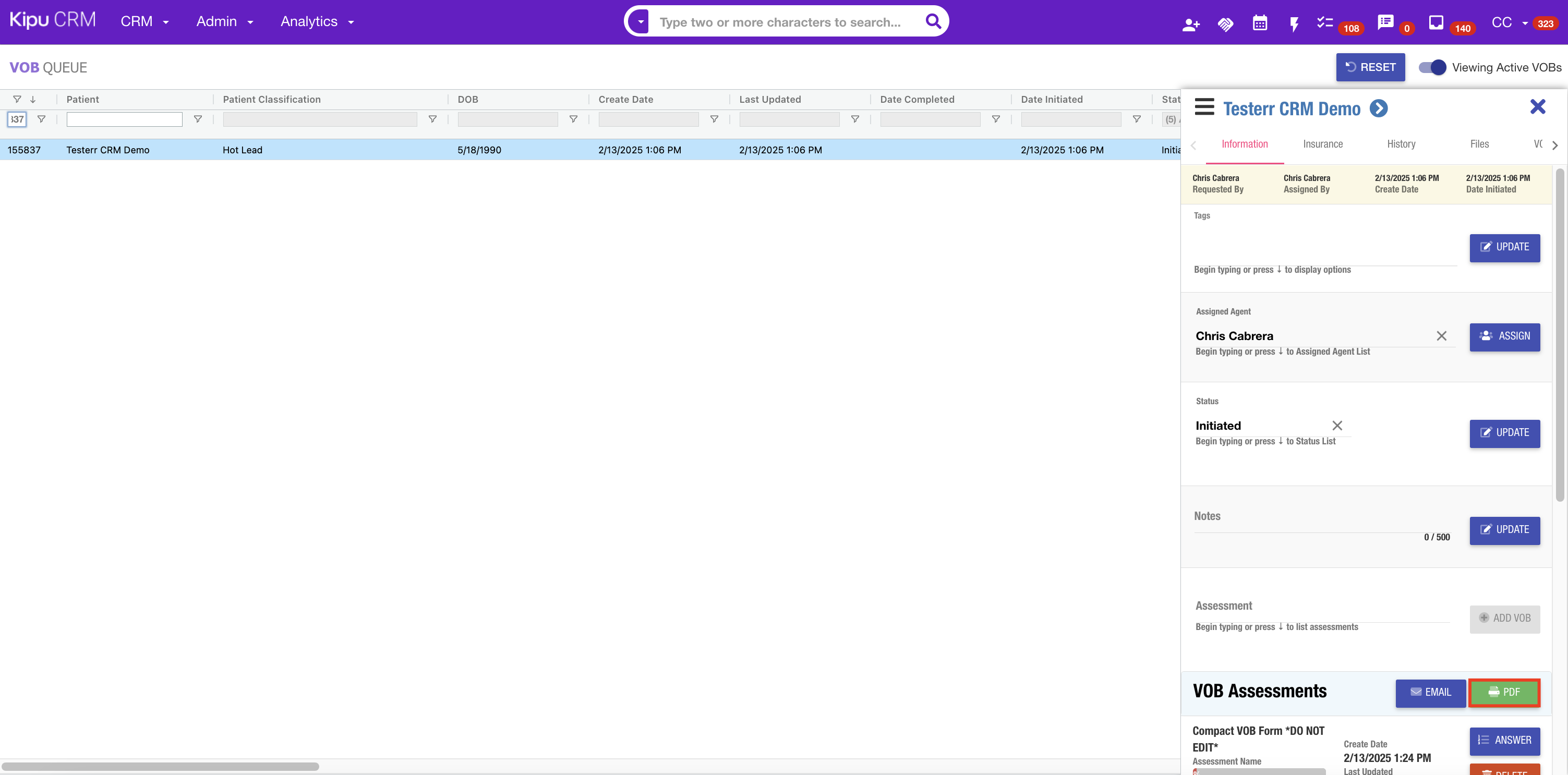Switch to the Insurance tab
1568x775 pixels.
1323,144
